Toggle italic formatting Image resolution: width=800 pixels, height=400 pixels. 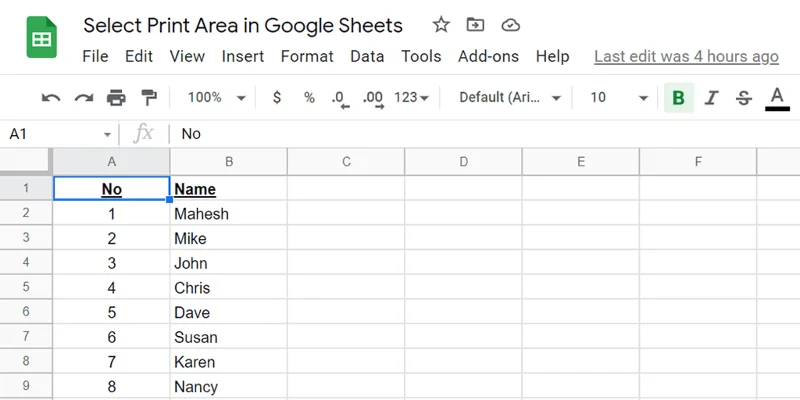tap(711, 97)
